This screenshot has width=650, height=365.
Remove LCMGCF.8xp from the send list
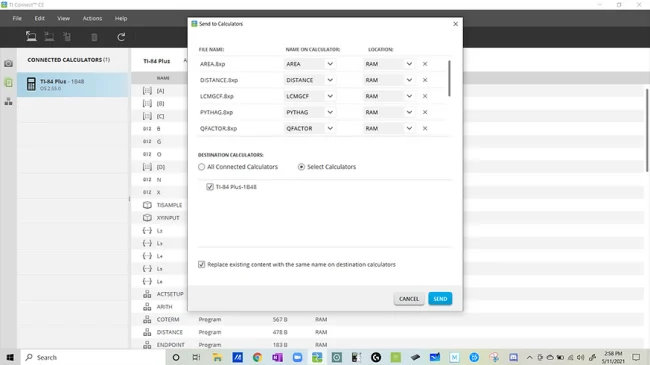click(x=425, y=96)
